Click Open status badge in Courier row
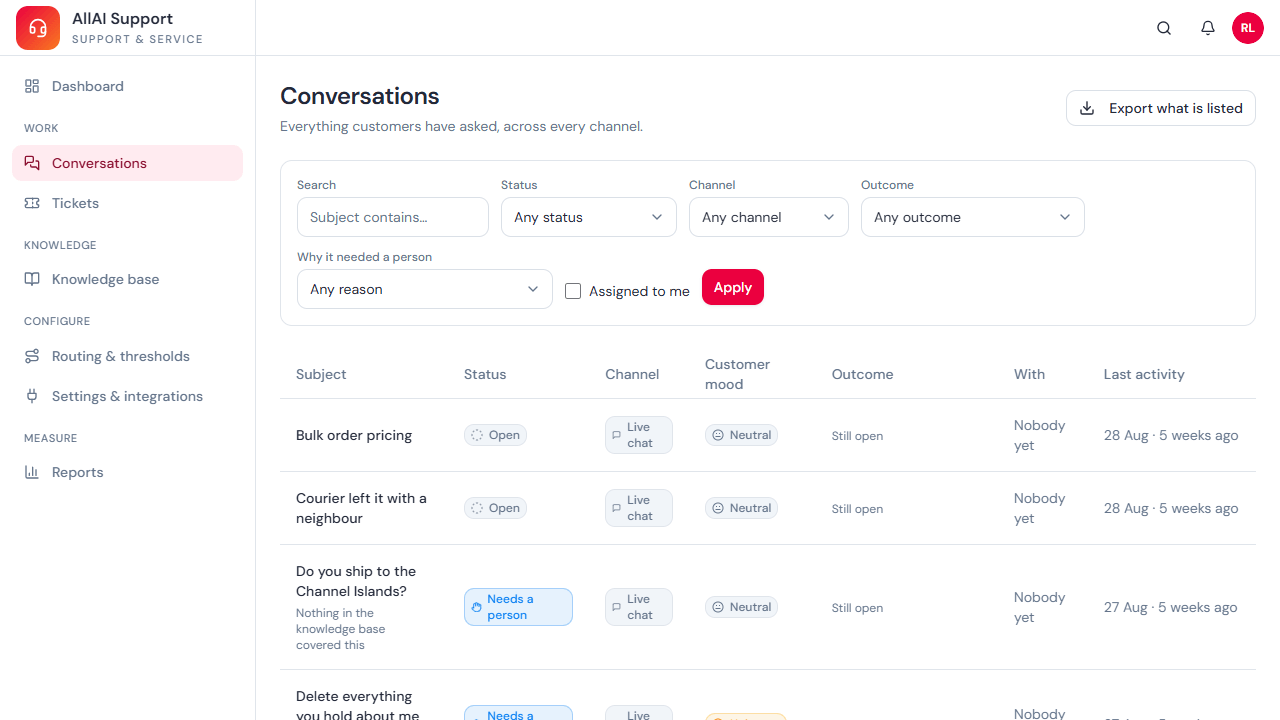The image size is (1280, 720). (495, 508)
